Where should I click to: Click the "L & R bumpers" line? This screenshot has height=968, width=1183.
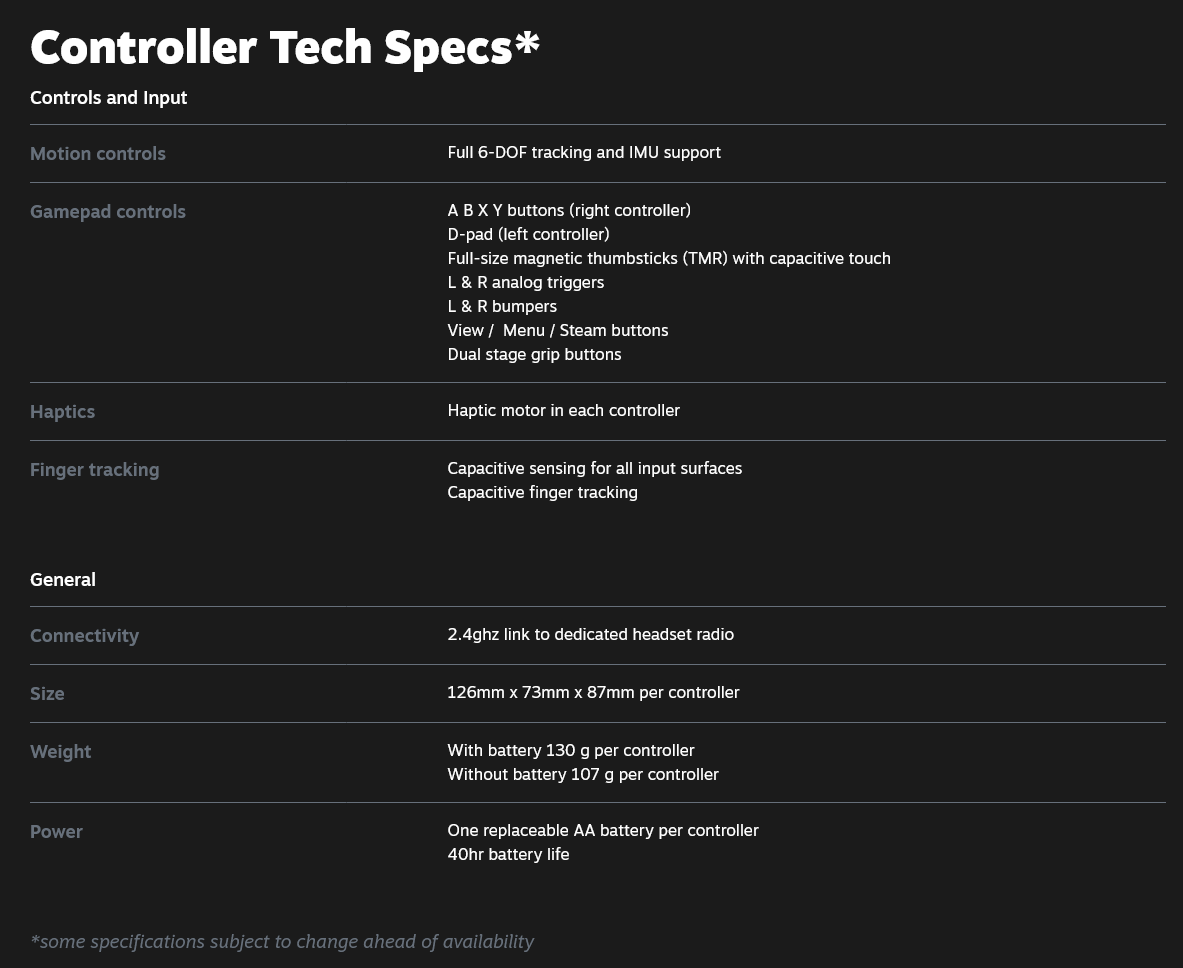502,307
